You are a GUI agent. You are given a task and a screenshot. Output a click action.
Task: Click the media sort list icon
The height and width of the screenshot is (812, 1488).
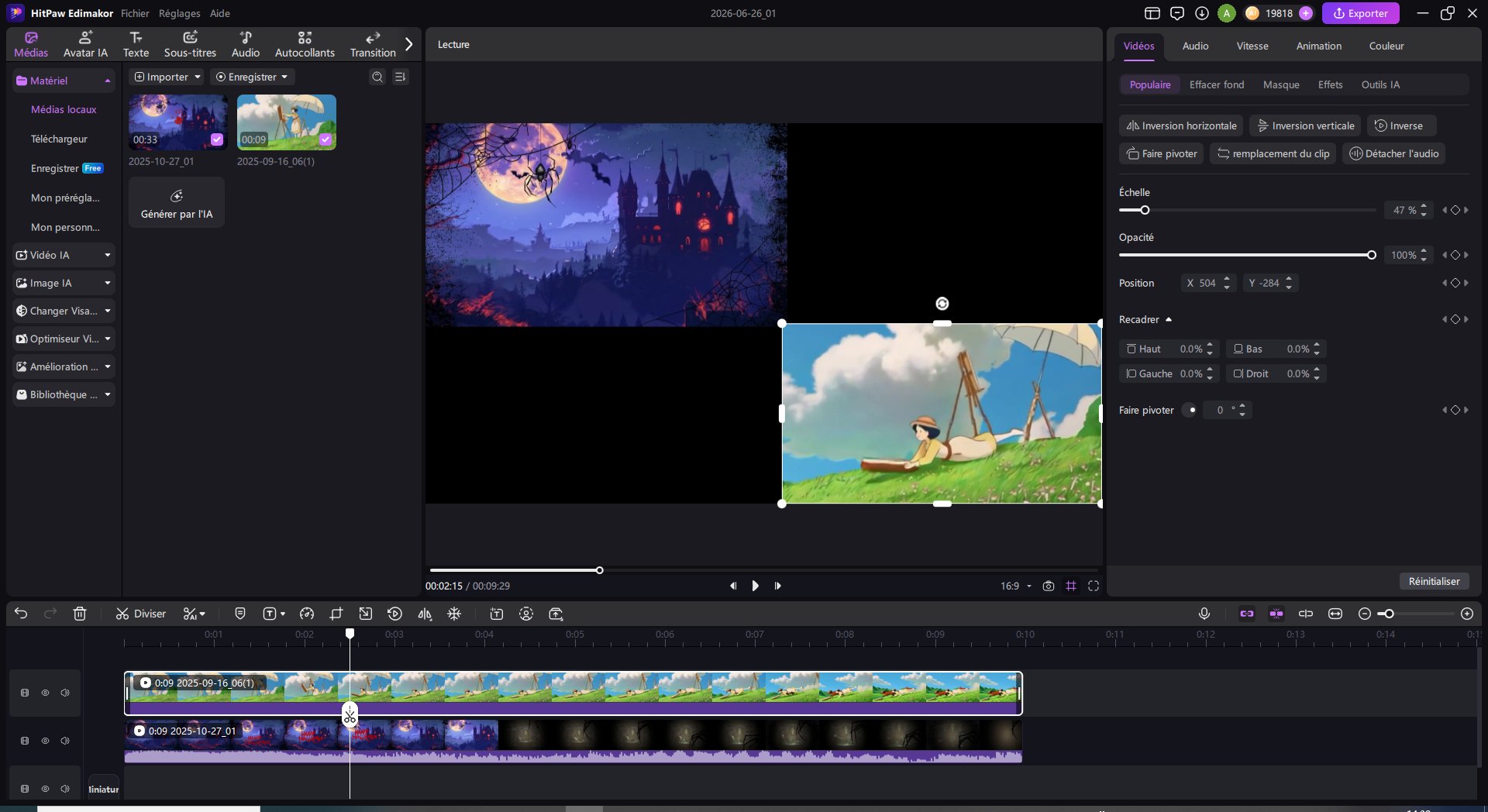click(x=400, y=77)
